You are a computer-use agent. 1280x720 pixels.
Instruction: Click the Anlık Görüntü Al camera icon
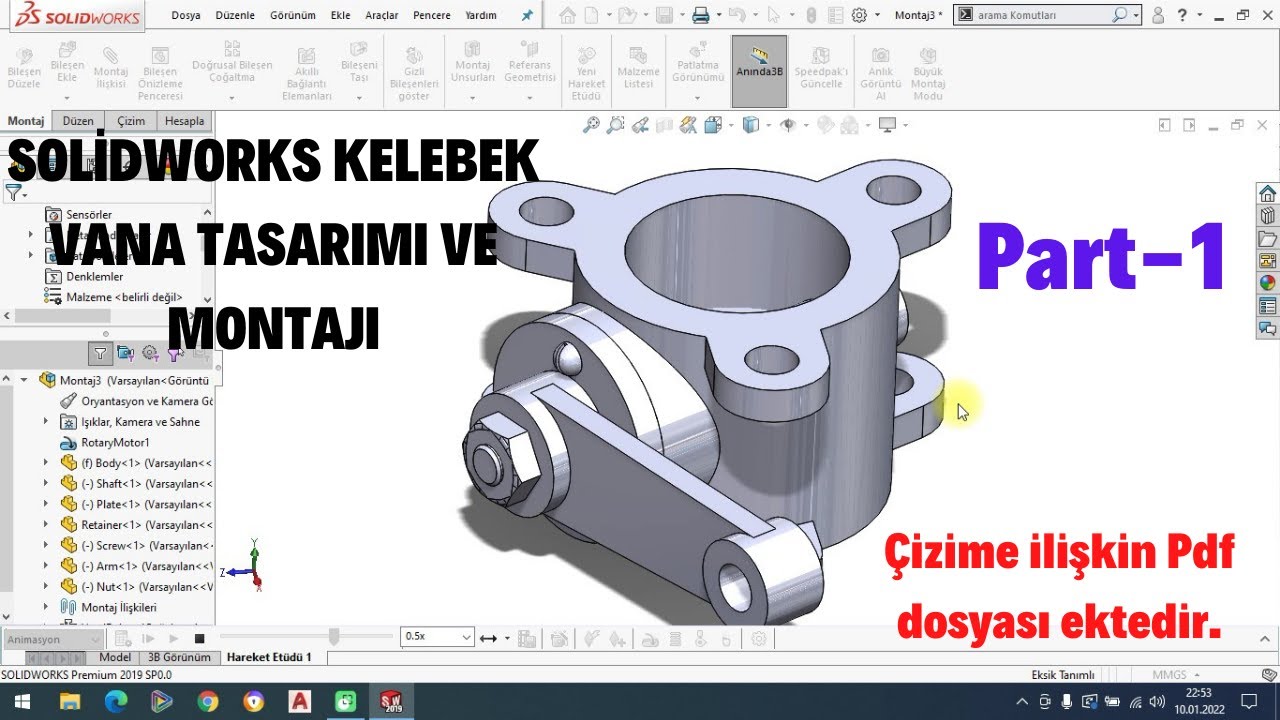pos(880,55)
